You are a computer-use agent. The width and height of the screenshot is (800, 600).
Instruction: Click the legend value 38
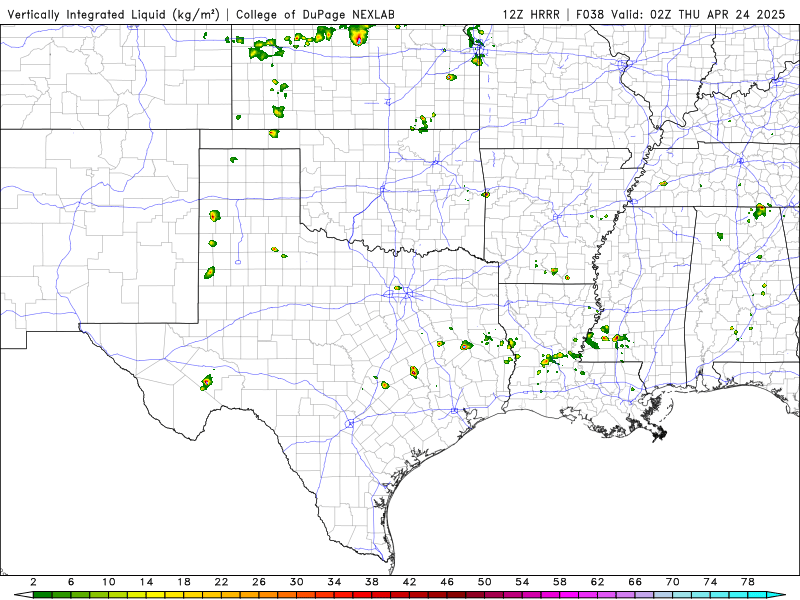coord(372,582)
